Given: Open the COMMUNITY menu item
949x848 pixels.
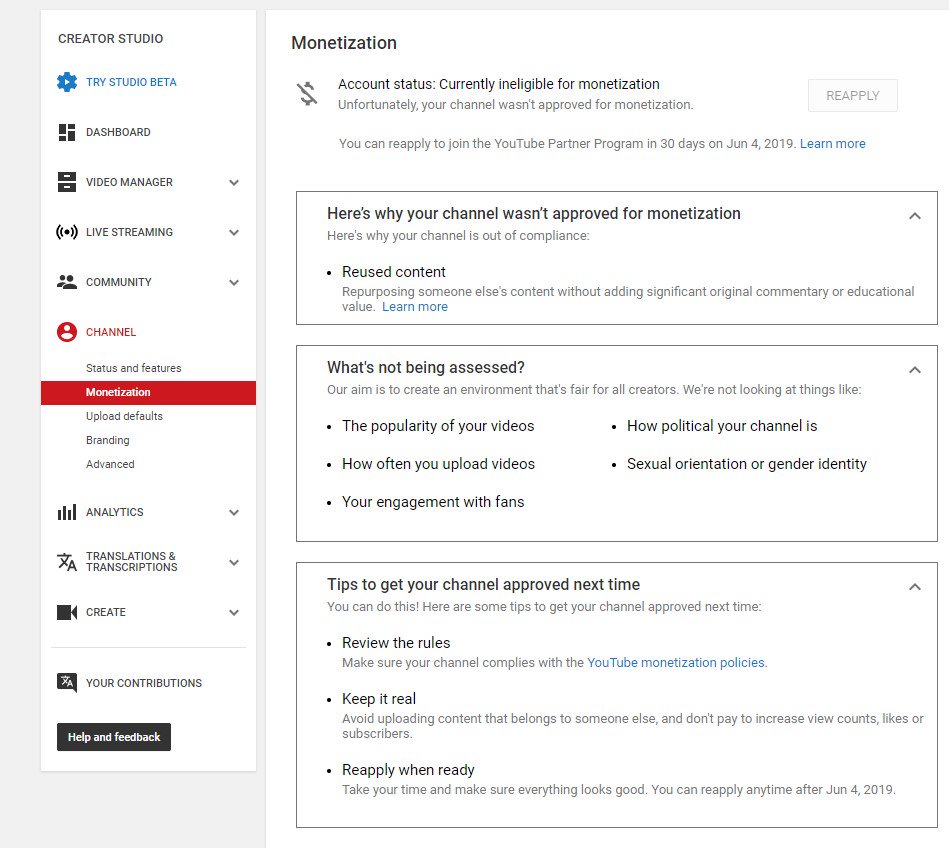Looking at the screenshot, I should pos(119,282).
